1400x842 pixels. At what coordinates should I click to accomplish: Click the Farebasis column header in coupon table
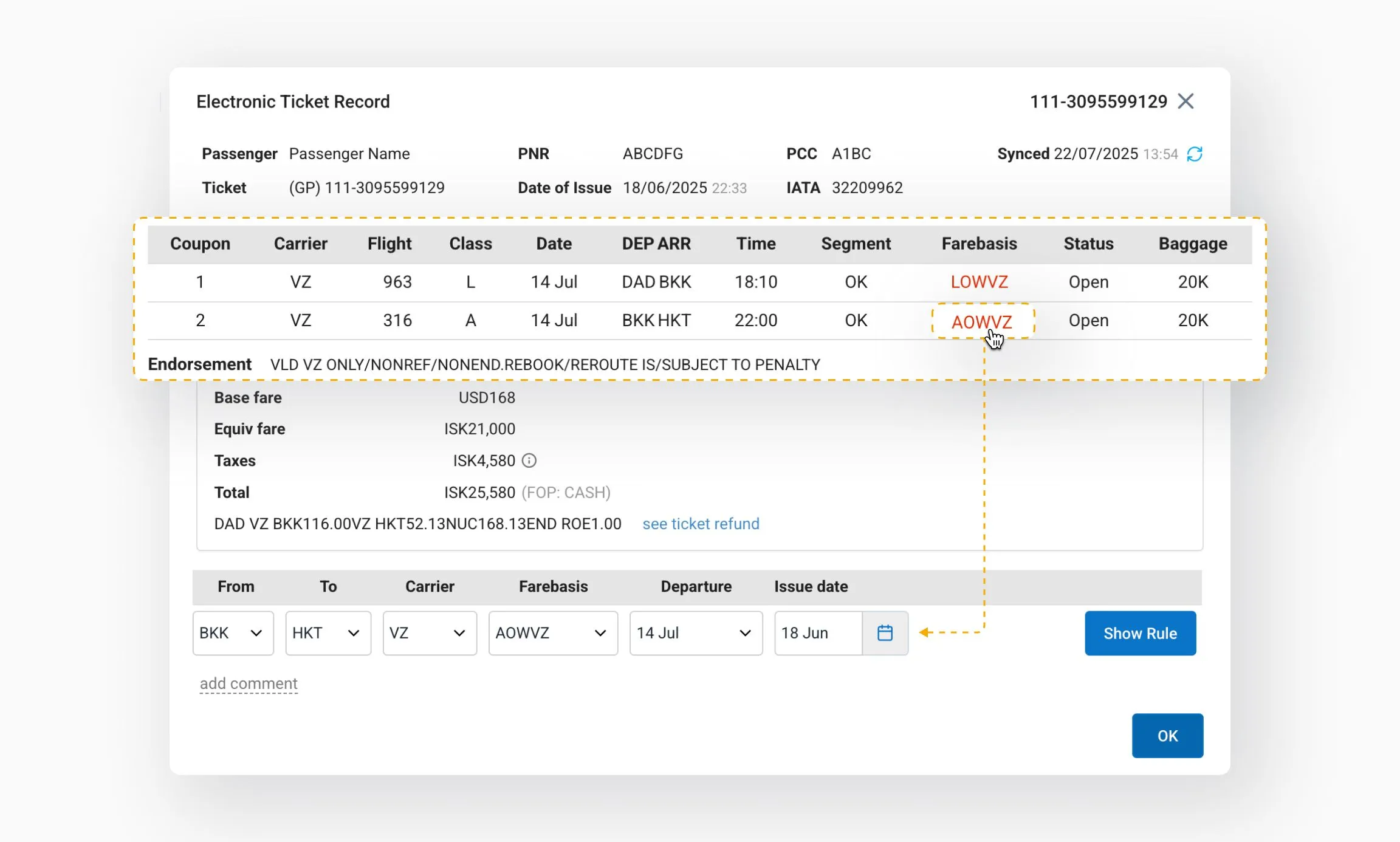(x=979, y=244)
